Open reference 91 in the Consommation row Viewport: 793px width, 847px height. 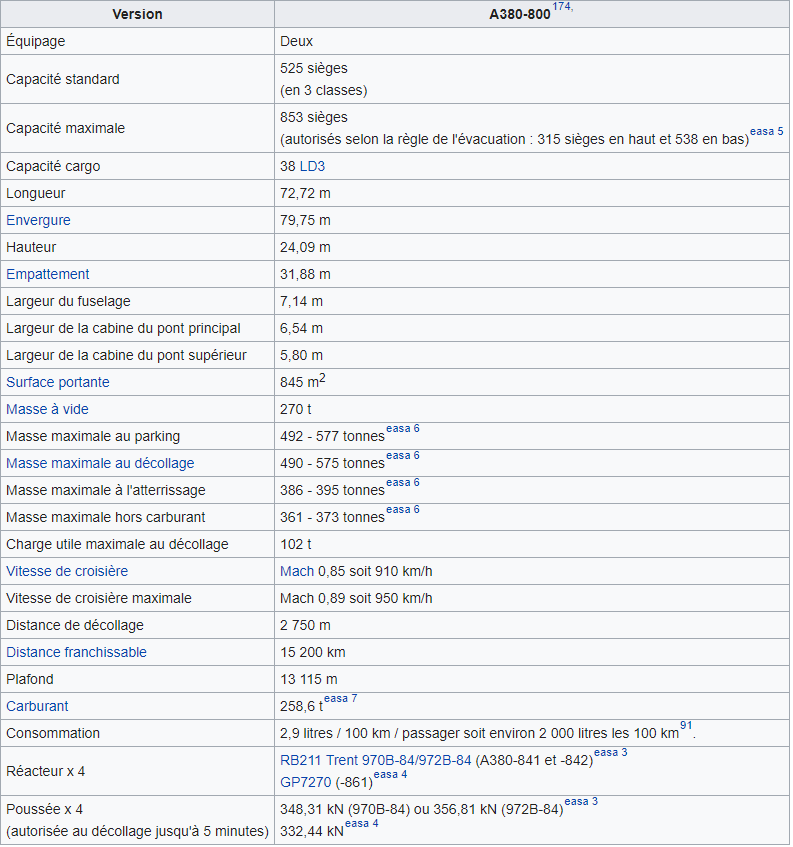[686, 725]
